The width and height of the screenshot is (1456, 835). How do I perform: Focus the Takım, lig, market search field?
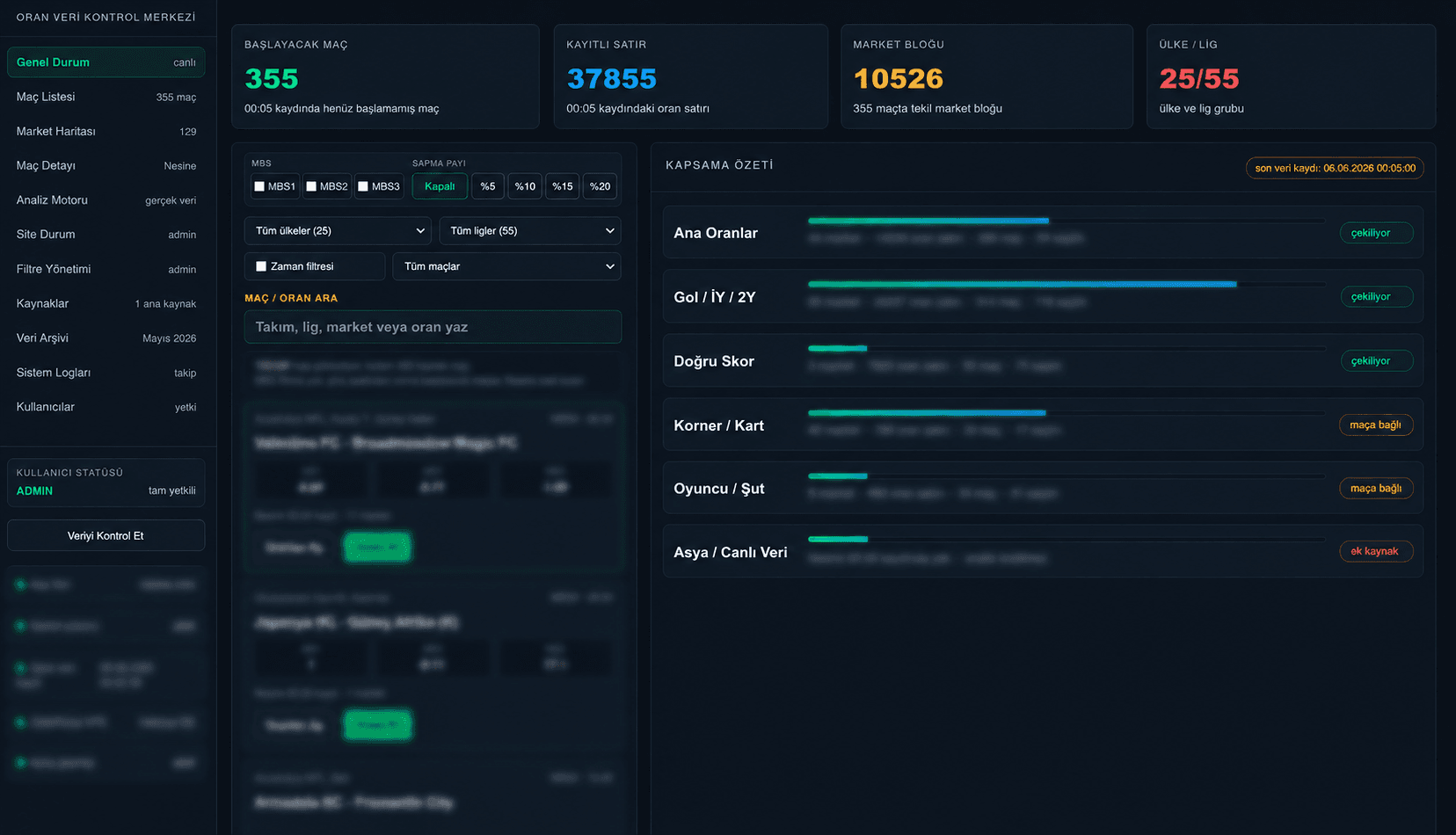point(433,327)
